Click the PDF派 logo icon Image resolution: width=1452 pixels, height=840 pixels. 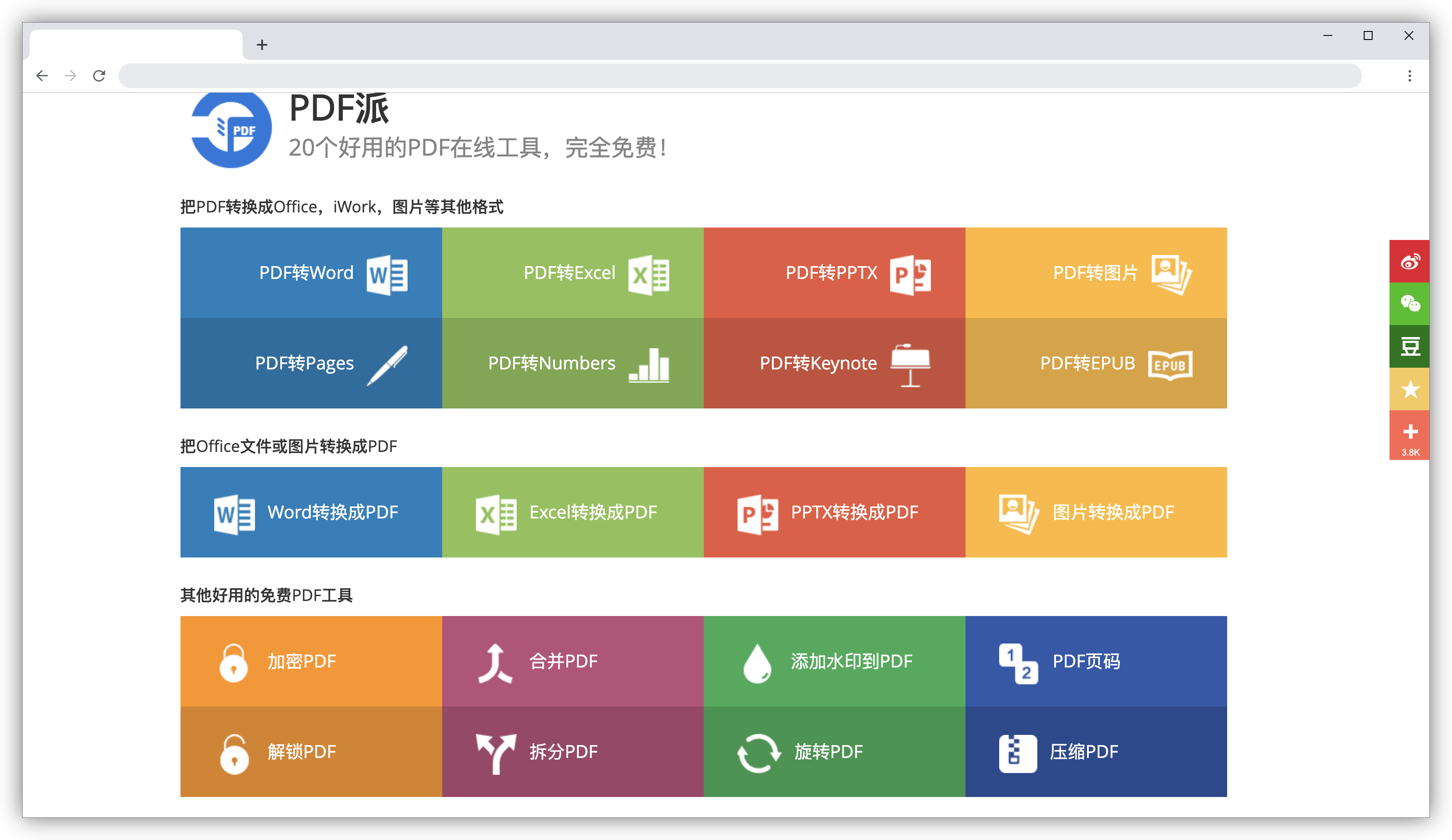click(x=231, y=130)
